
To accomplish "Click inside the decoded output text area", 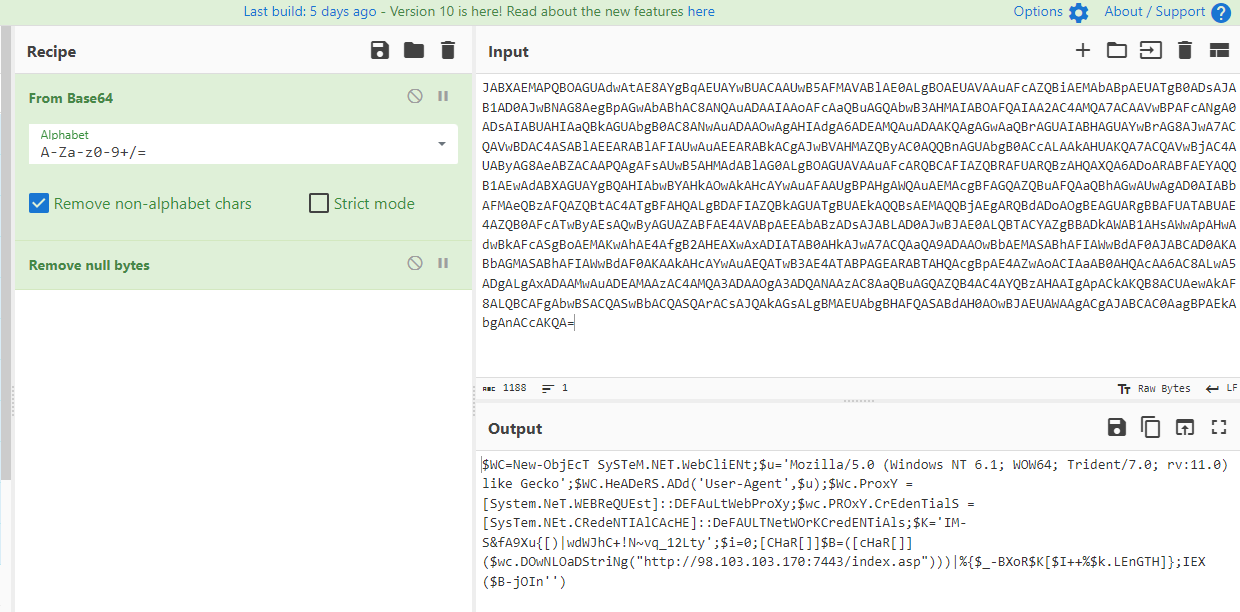I will point(856,530).
